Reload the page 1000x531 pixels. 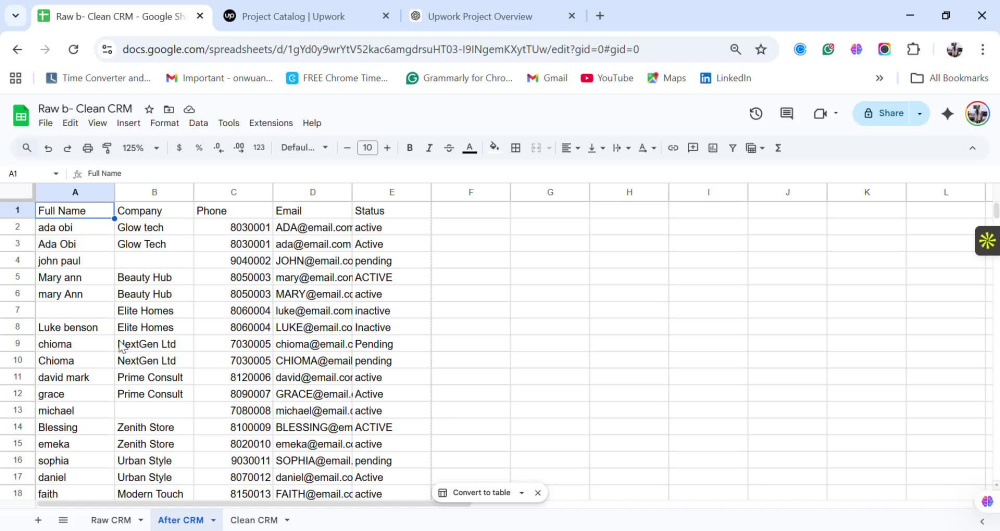(x=73, y=49)
